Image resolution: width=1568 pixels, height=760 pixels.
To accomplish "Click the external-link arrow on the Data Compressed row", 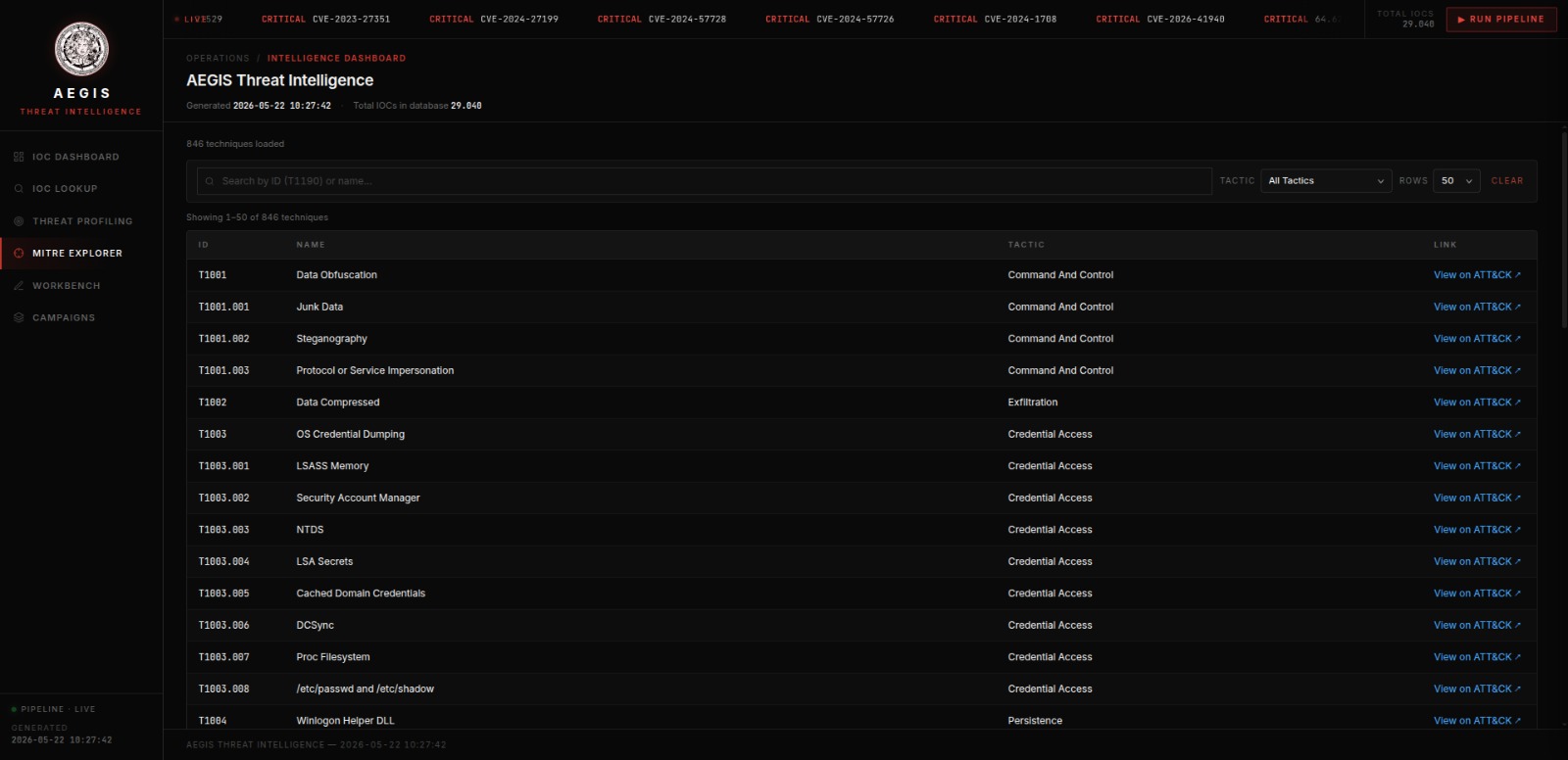I will (1518, 403).
